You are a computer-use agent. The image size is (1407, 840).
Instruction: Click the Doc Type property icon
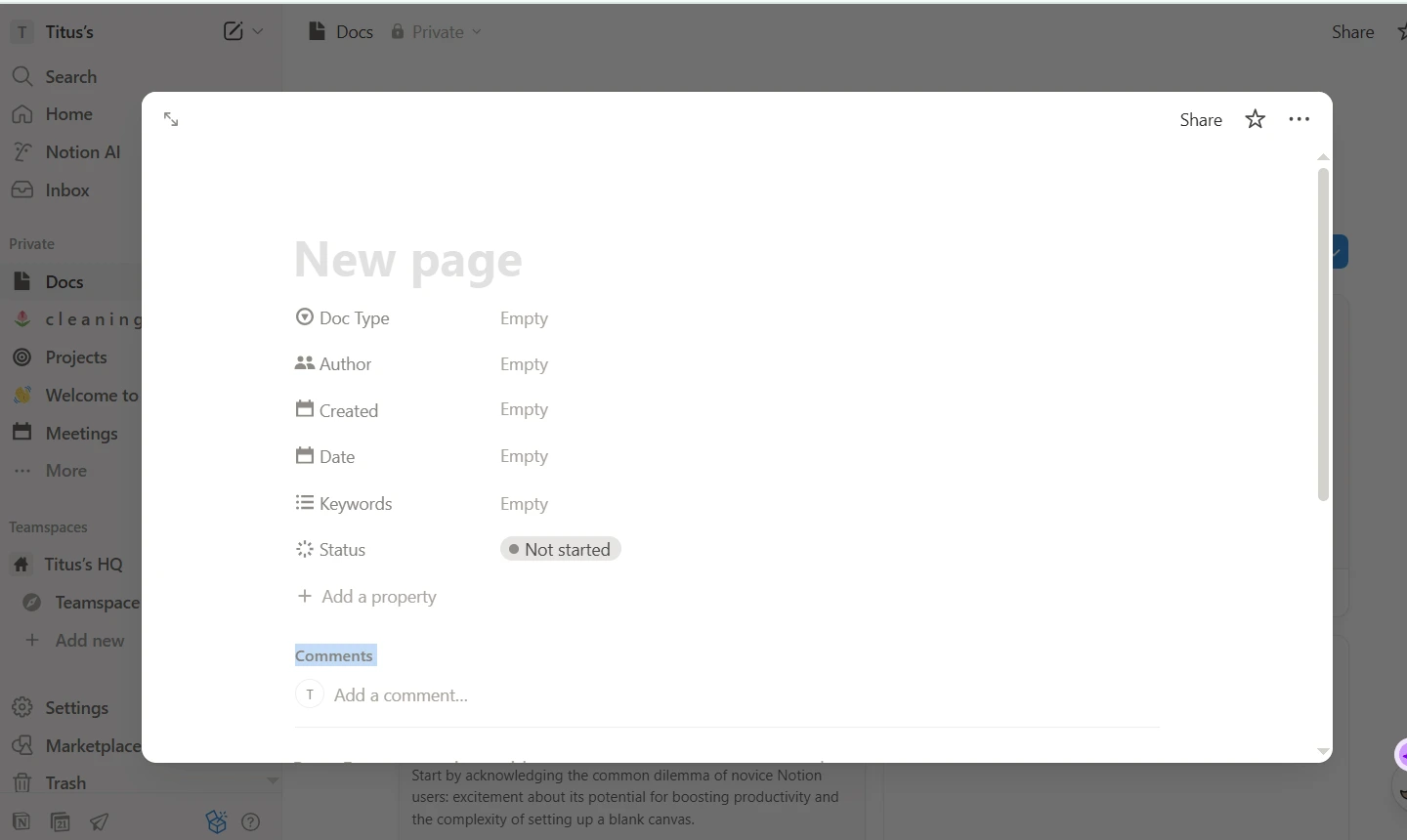(305, 317)
